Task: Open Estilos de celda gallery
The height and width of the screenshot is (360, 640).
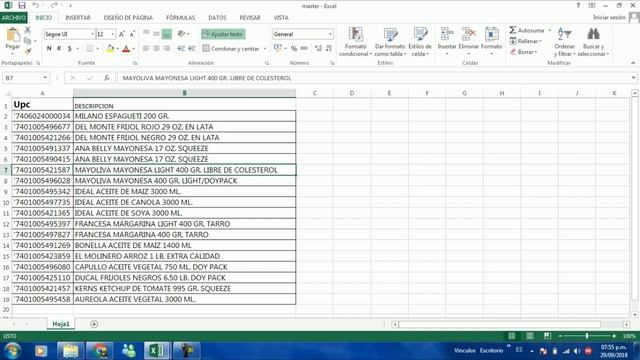Action: (x=420, y=42)
